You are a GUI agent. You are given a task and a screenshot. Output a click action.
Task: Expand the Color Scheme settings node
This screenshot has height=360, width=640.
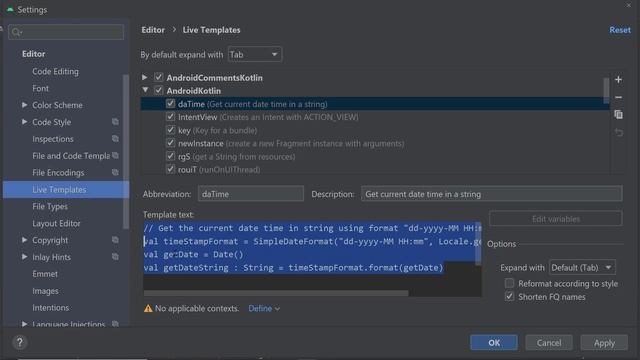tap(24, 105)
